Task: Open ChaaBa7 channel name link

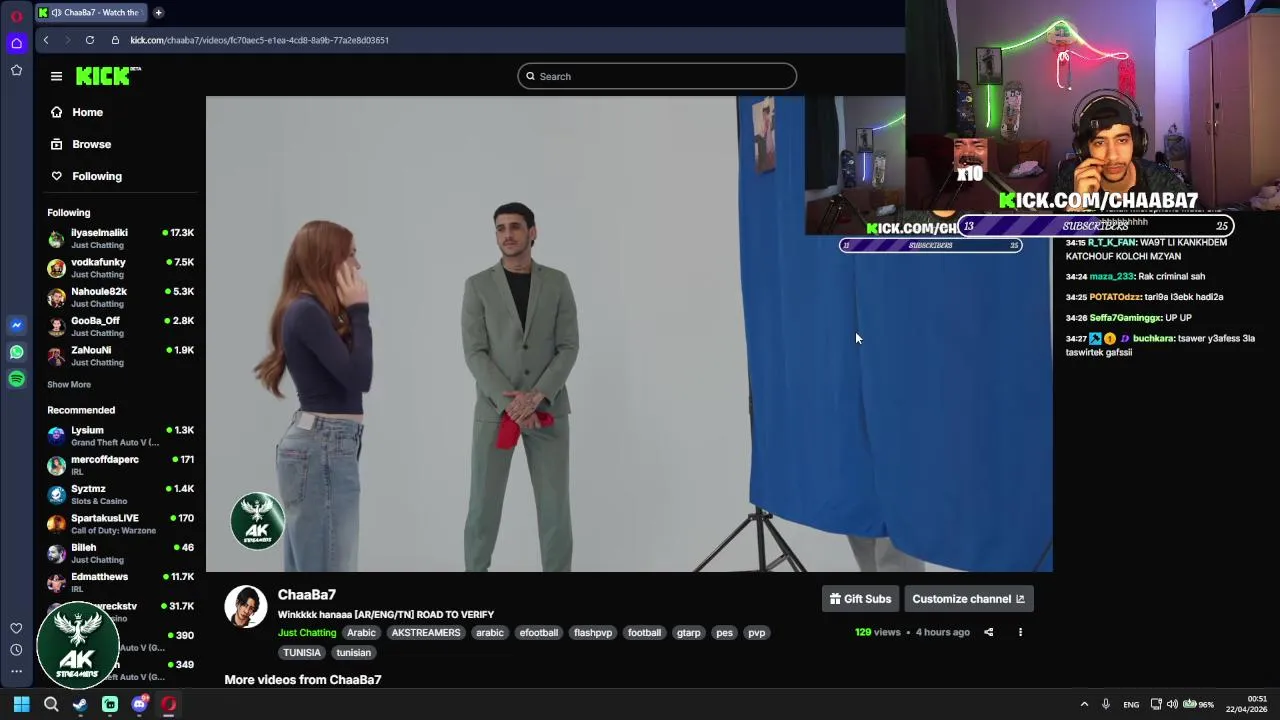Action: 307,595
